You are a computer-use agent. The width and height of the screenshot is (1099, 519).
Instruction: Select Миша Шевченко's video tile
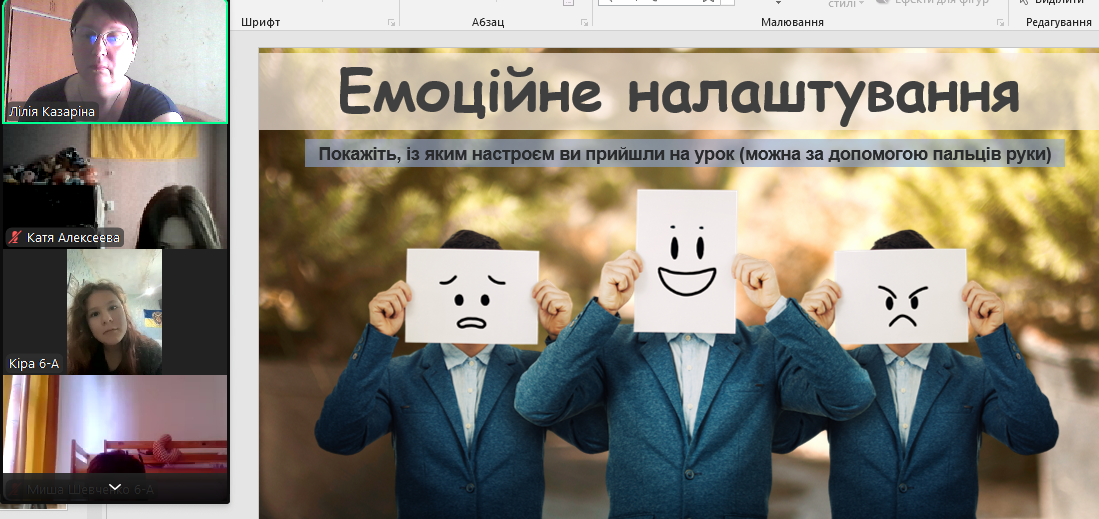tap(115, 438)
